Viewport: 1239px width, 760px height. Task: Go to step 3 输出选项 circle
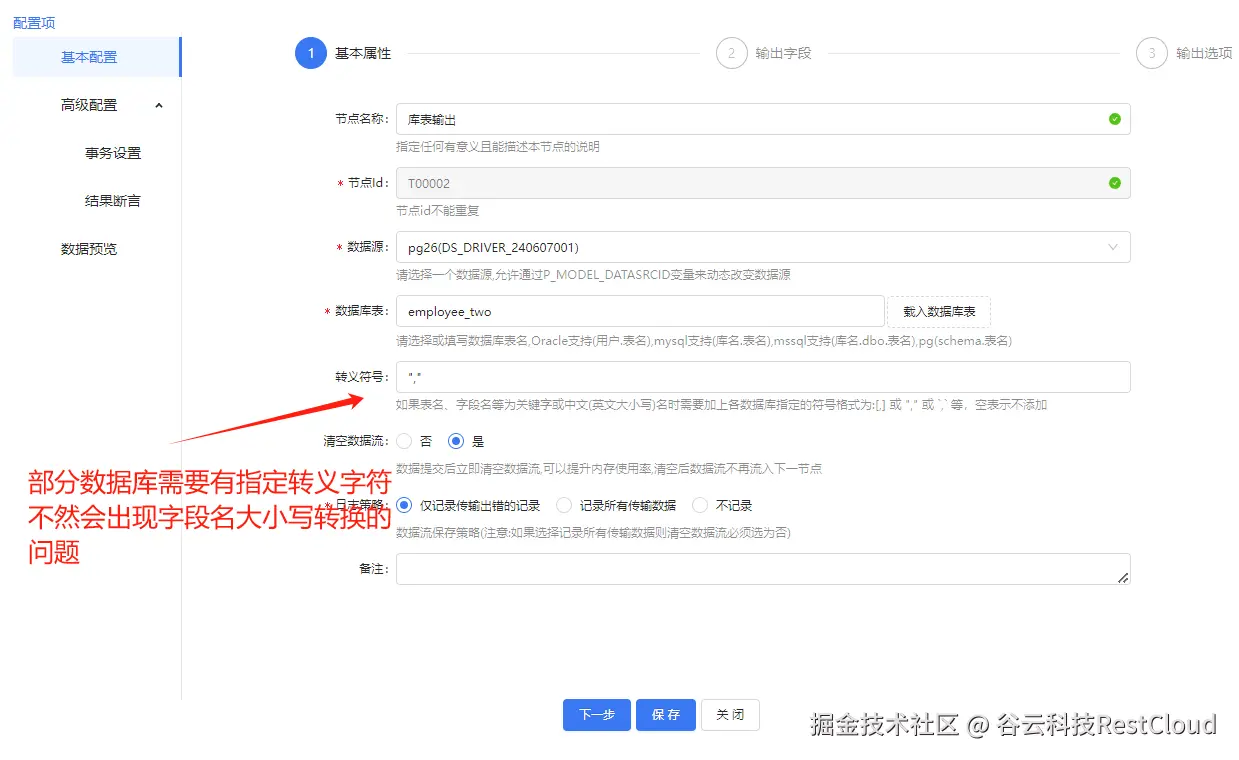pos(1152,53)
